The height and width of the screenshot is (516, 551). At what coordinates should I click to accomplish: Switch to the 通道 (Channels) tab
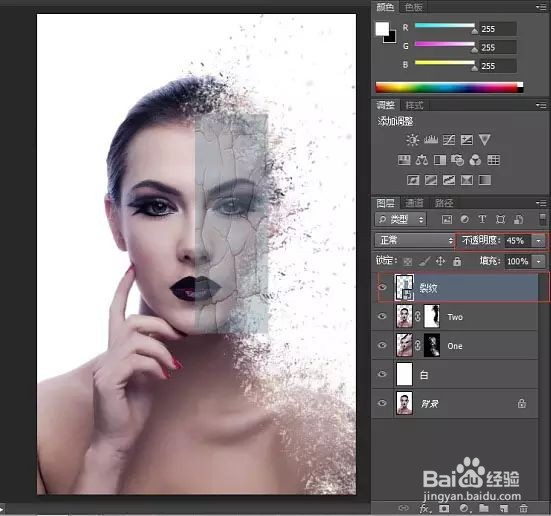pos(414,203)
